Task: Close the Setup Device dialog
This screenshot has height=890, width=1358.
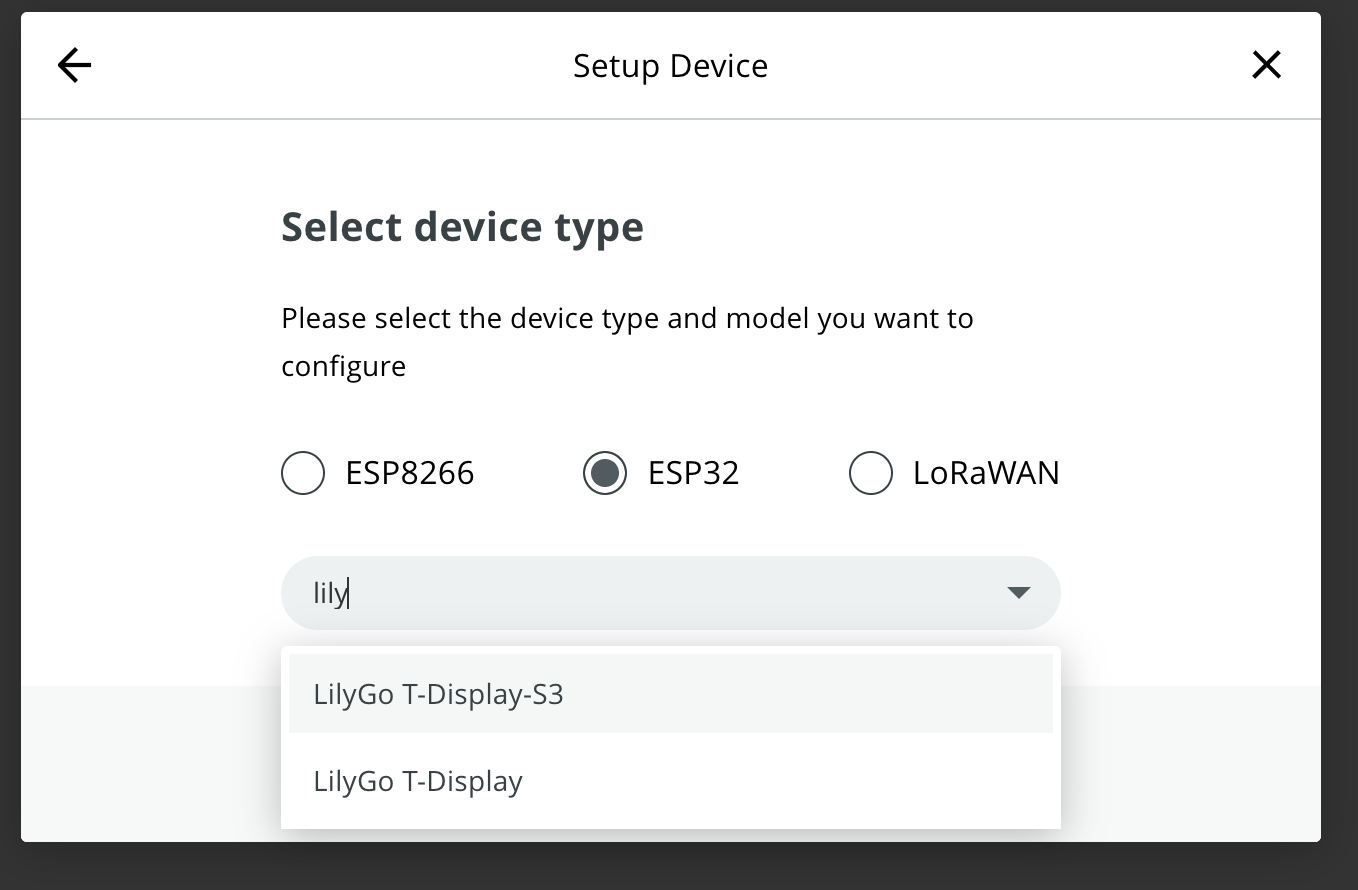Action: click(x=1266, y=66)
